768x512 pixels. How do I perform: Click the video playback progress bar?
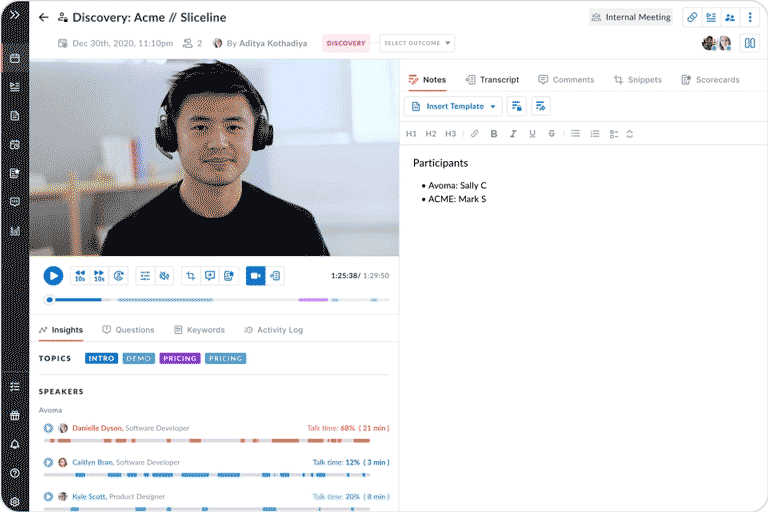click(x=218, y=299)
